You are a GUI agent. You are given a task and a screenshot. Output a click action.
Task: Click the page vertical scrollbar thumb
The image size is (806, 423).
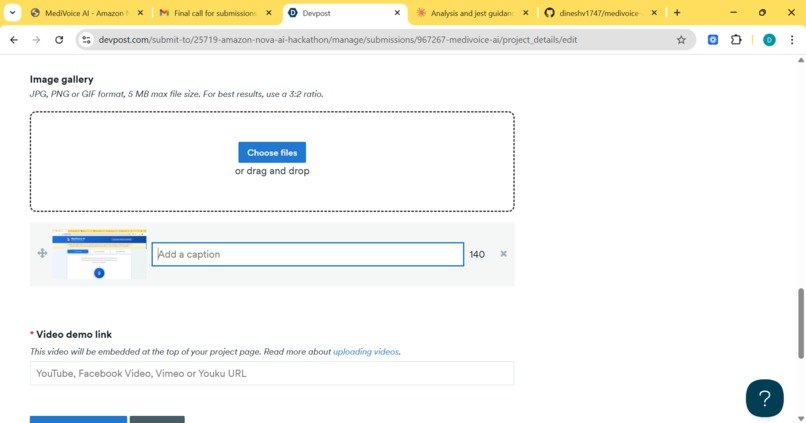tap(800, 323)
